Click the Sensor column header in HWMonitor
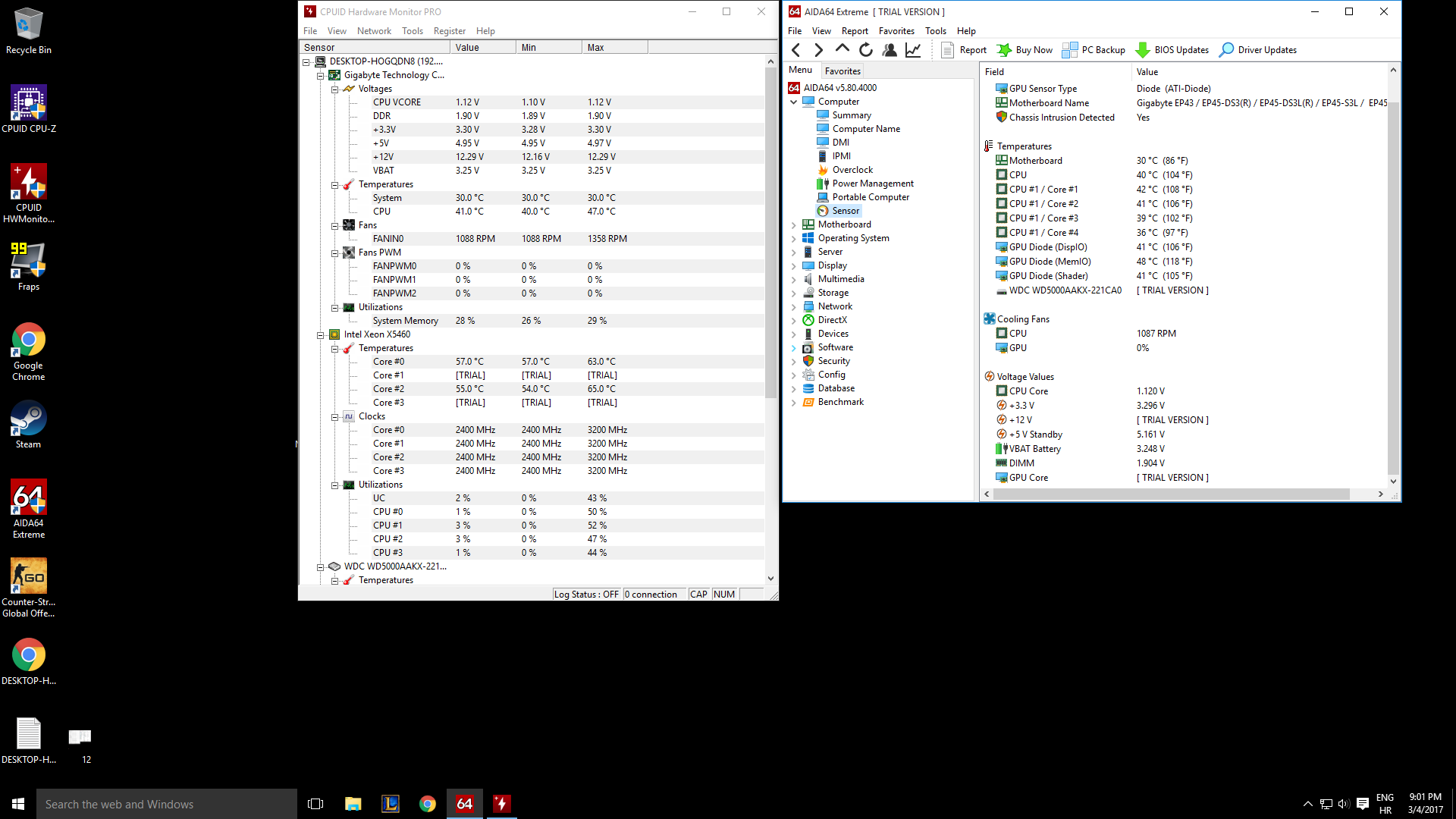Screen dimensions: 1456x819 [375, 47]
